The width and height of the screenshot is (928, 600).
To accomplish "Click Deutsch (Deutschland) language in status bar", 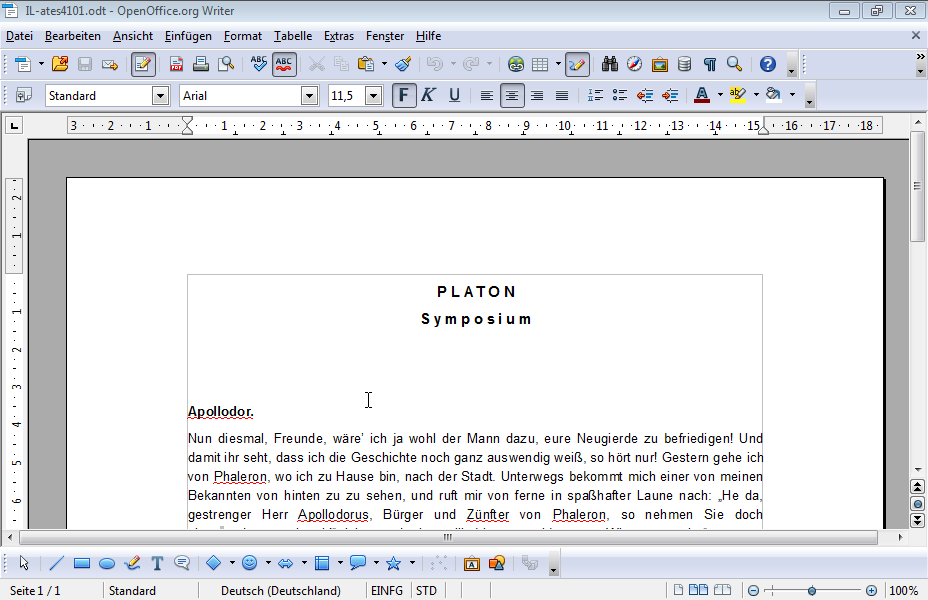I will point(281,591).
